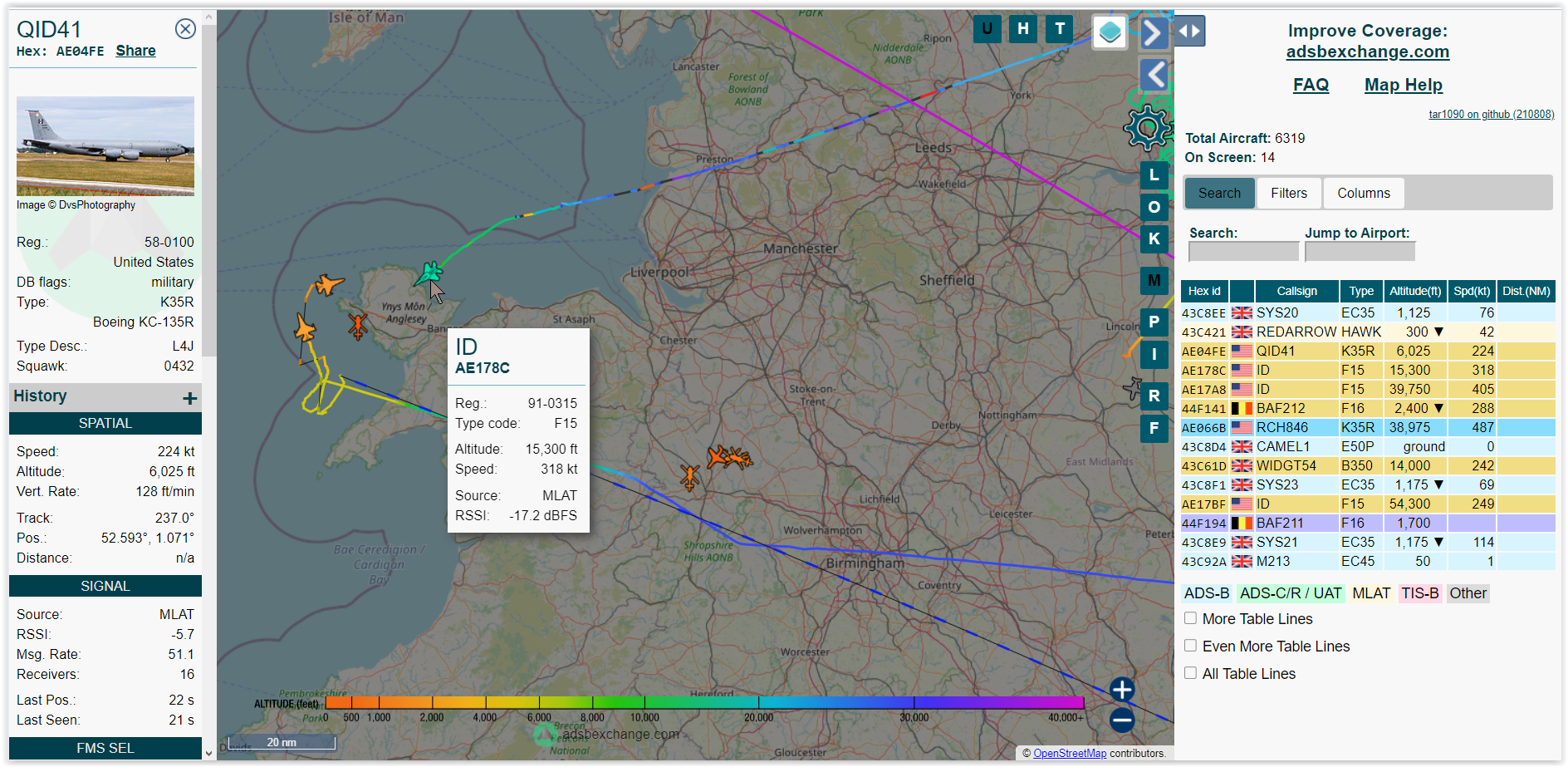The height and width of the screenshot is (767, 1568).
Task: Click the K map button
Action: (x=1154, y=239)
